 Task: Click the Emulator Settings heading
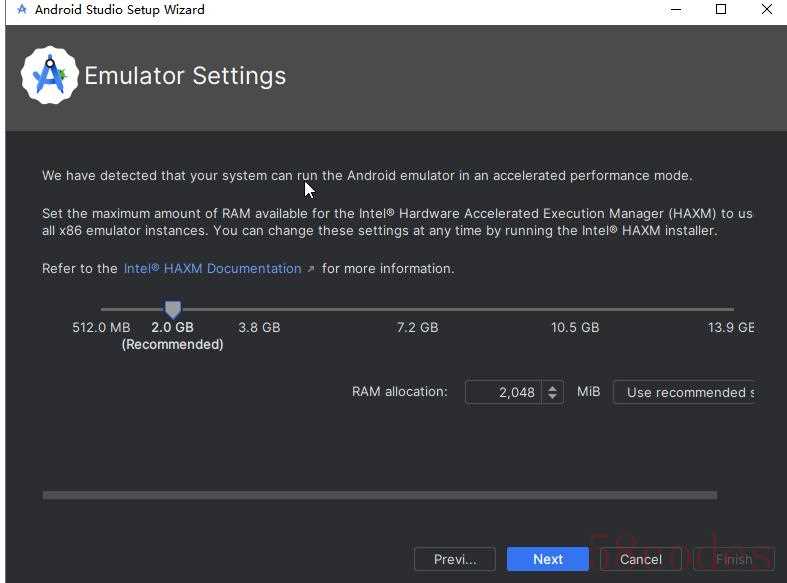coord(185,76)
